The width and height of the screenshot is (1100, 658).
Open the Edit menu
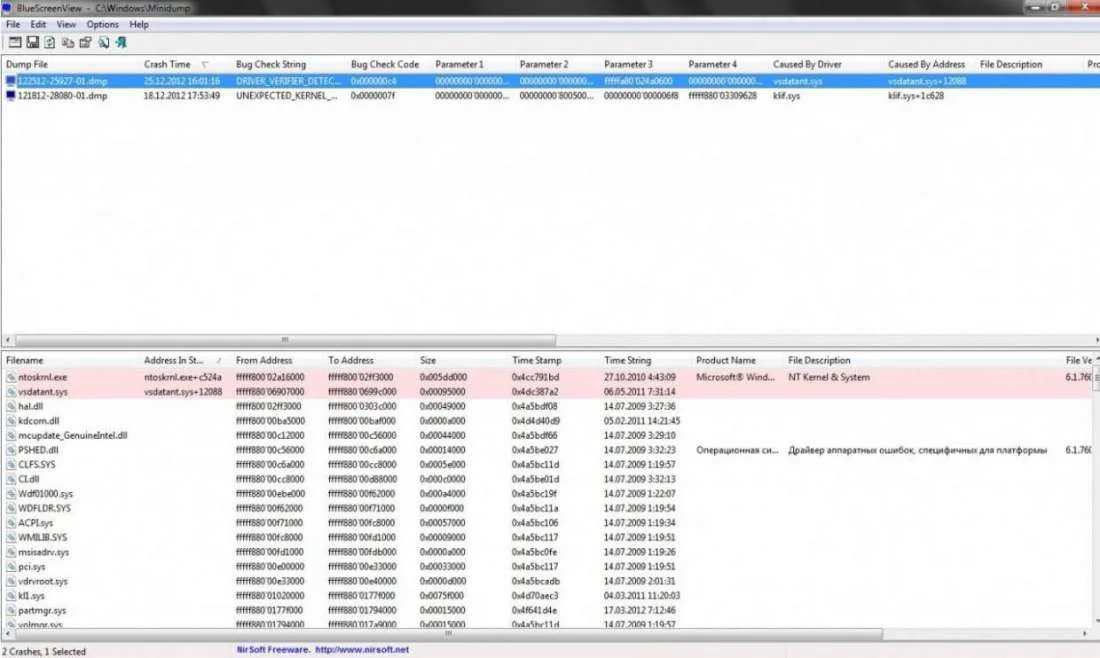pos(38,25)
